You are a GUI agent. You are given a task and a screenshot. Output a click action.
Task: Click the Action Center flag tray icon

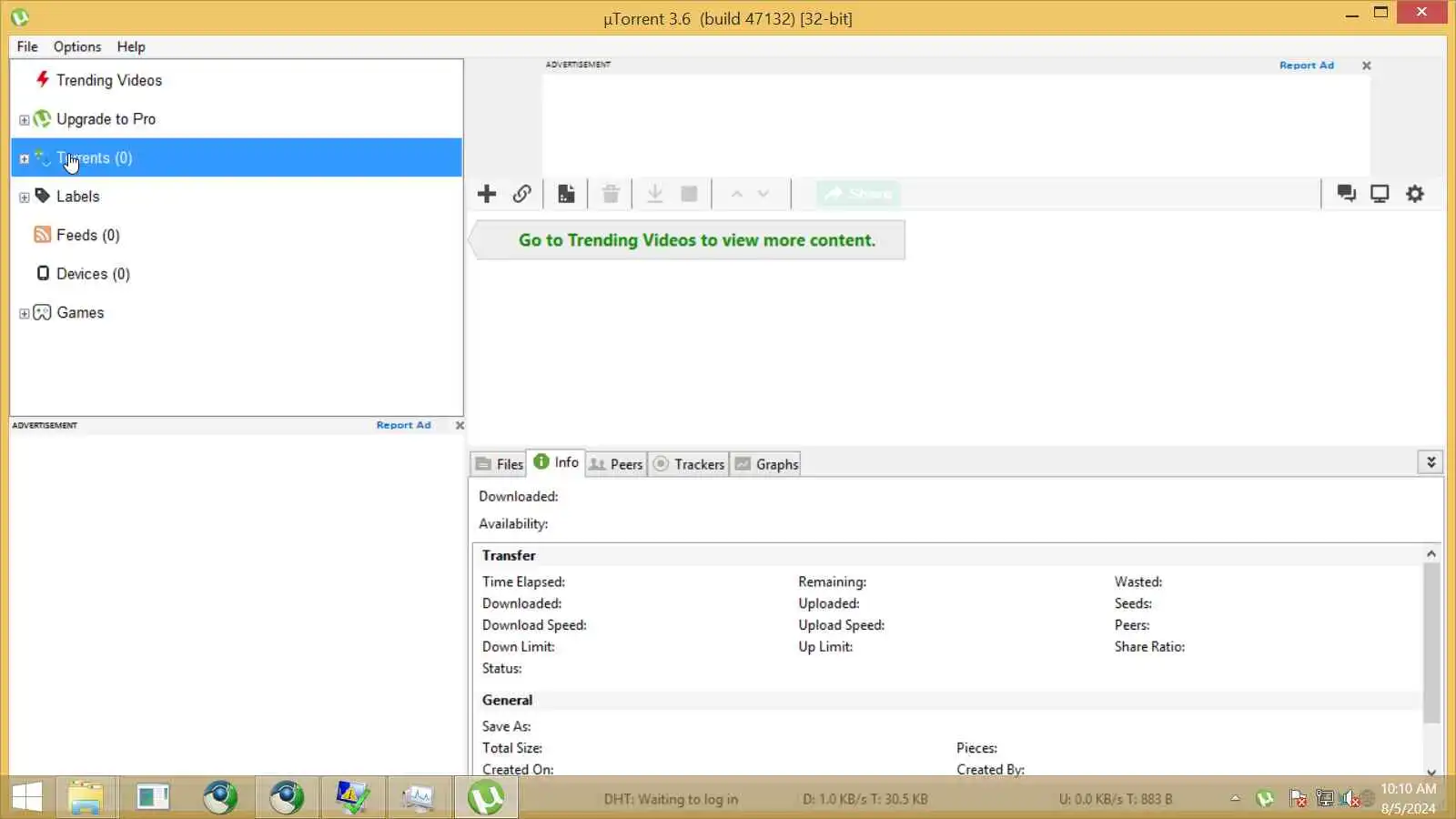pos(1299,799)
